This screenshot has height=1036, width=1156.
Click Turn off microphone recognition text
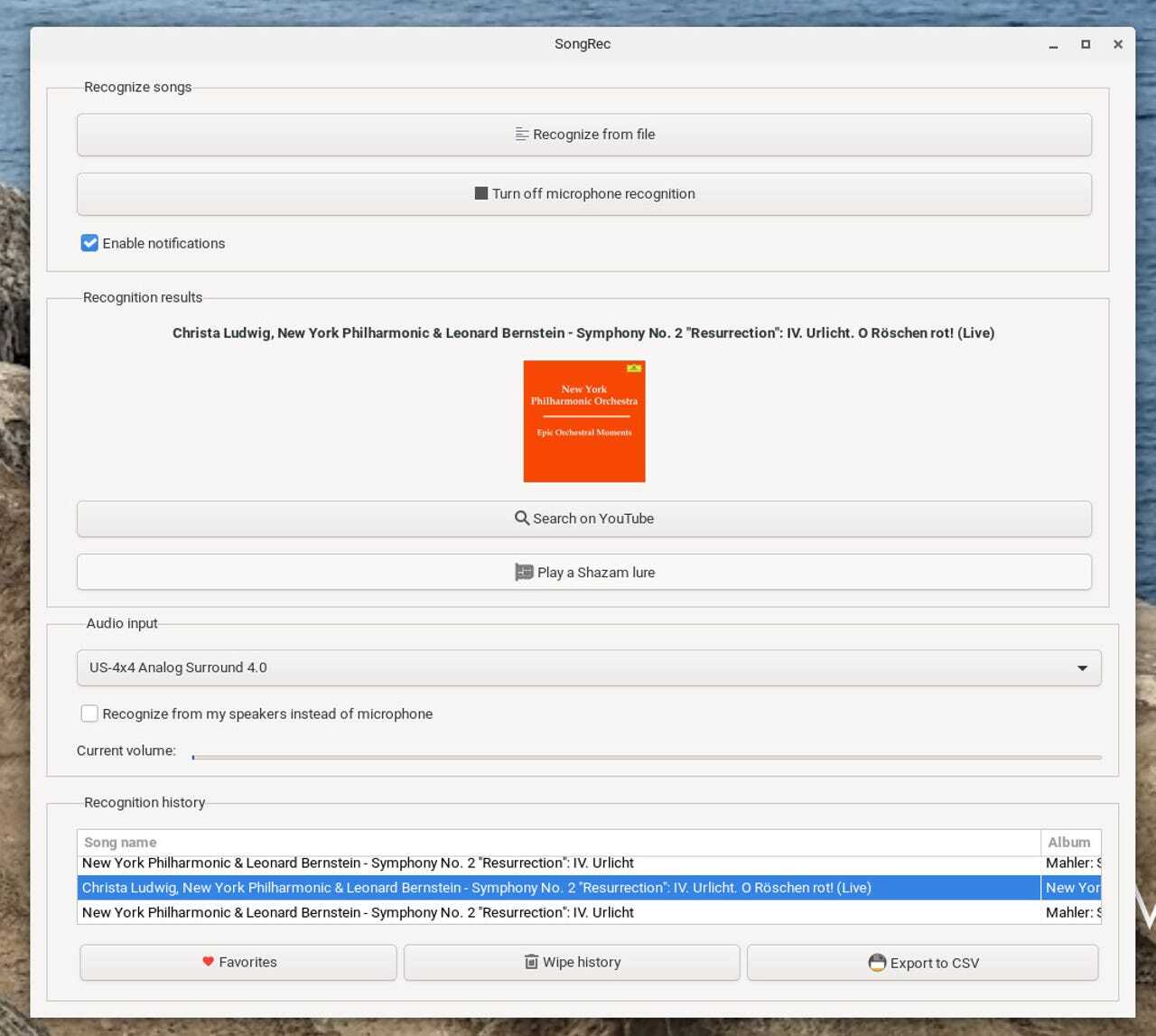click(593, 193)
